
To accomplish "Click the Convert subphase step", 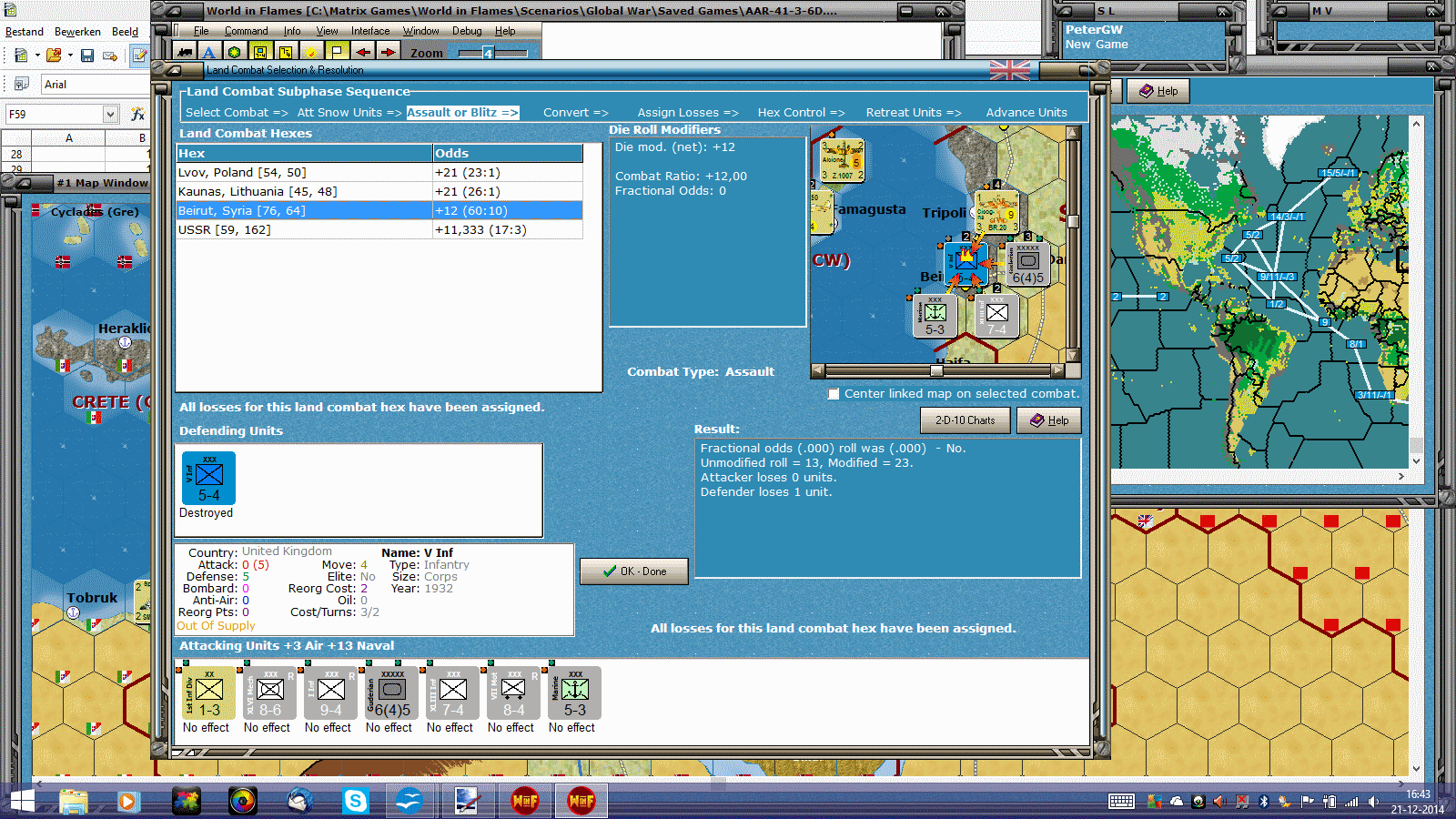I will pos(576,113).
